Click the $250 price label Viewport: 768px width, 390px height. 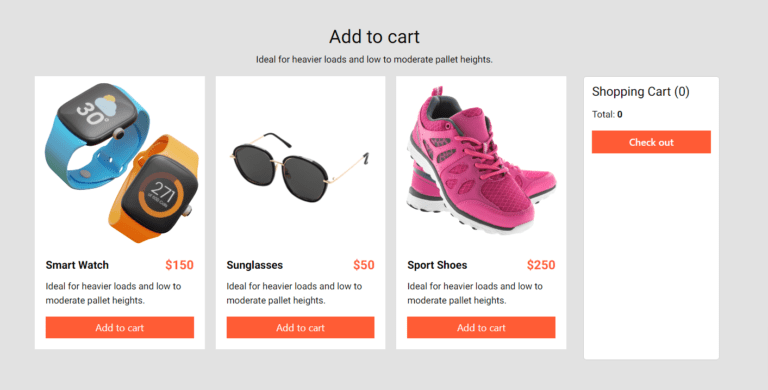coord(541,265)
